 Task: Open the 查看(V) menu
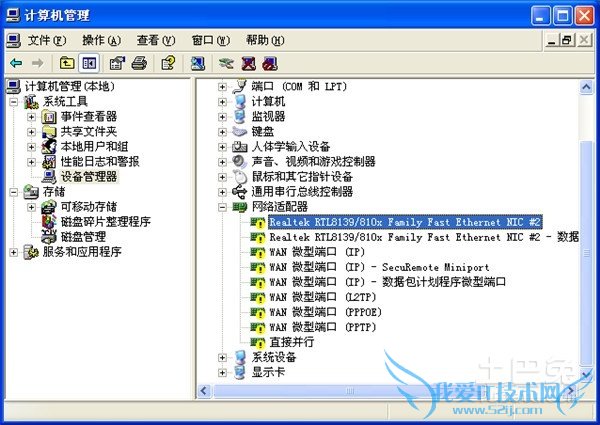156,40
